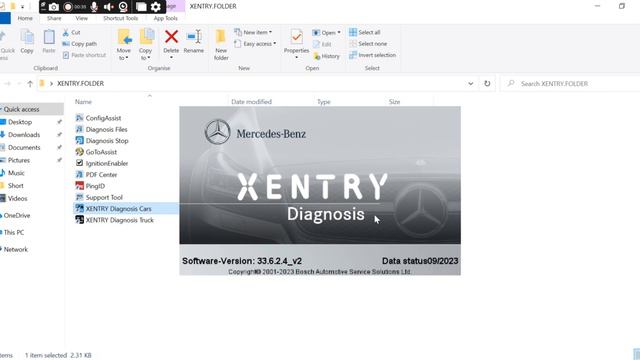Select the Diagnosis Stop shortcut
This screenshot has height=360, width=640.
click(102, 141)
